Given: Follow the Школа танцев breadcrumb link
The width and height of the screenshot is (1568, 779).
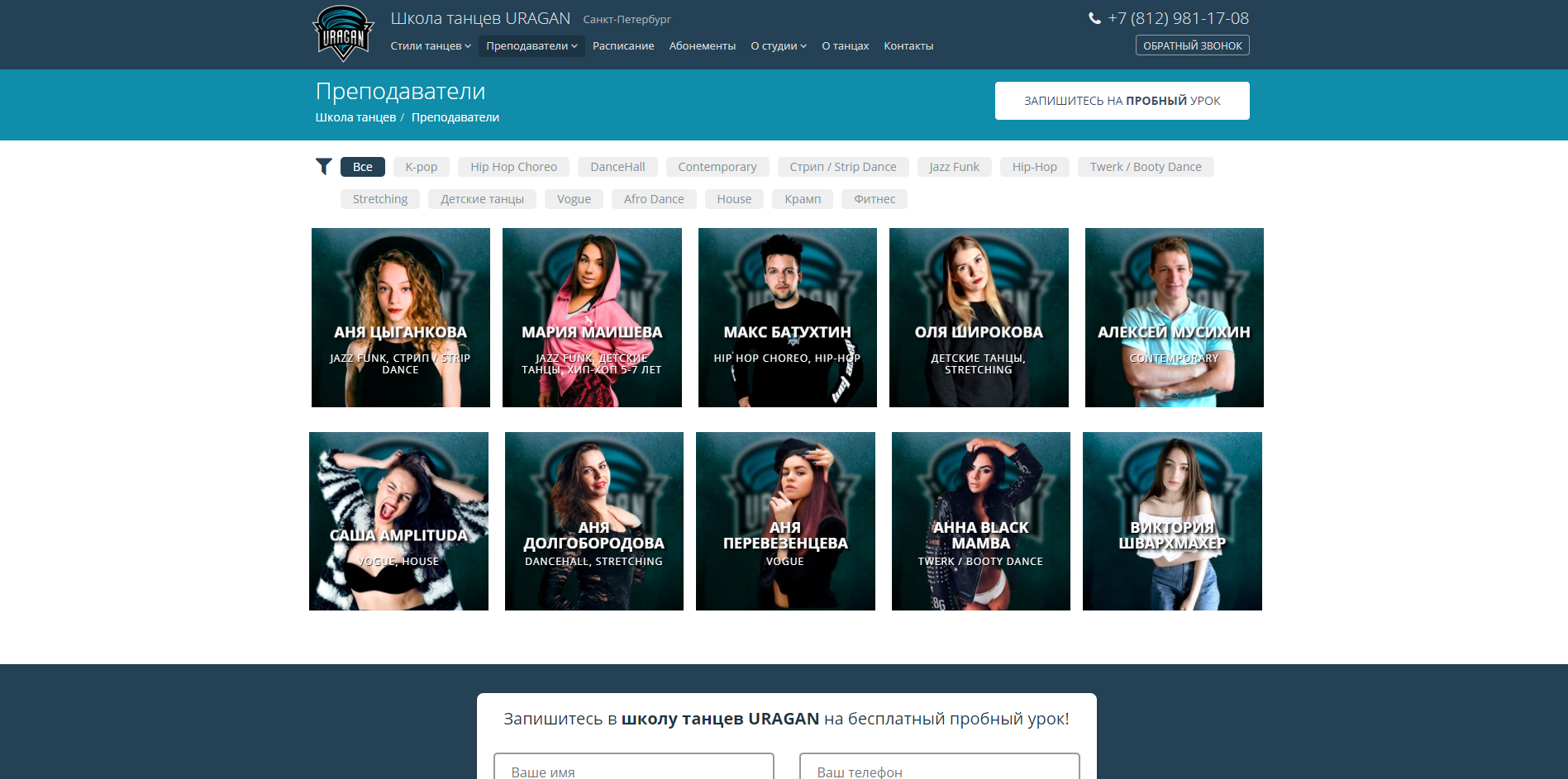Looking at the screenshot, I should [x=355, y=117].
